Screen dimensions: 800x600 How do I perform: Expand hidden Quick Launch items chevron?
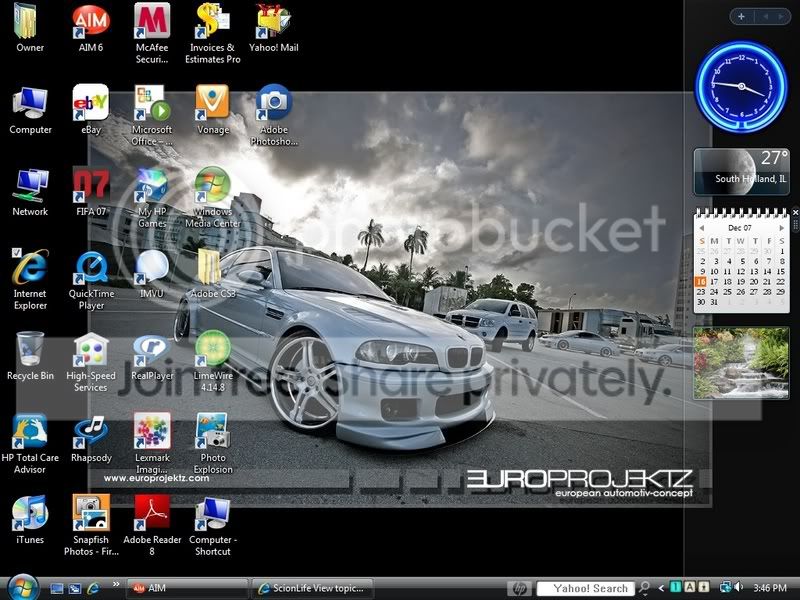116,583
